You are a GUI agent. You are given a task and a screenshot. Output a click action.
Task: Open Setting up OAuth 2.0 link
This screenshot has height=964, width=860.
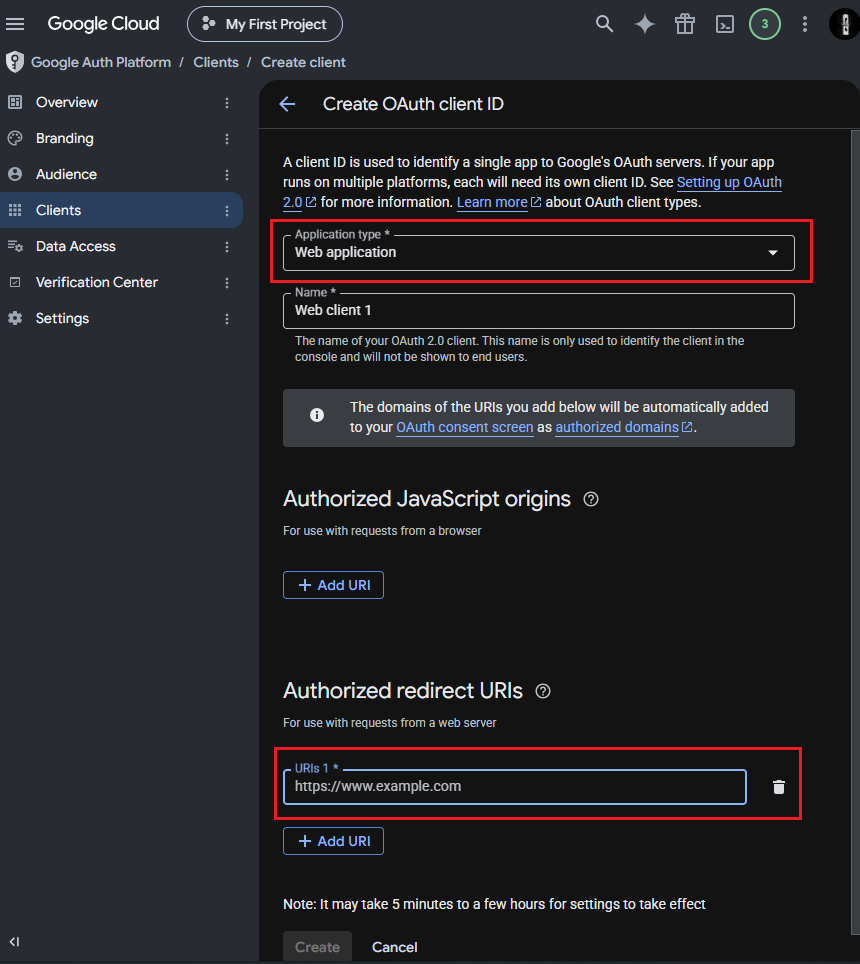[729, 183]
